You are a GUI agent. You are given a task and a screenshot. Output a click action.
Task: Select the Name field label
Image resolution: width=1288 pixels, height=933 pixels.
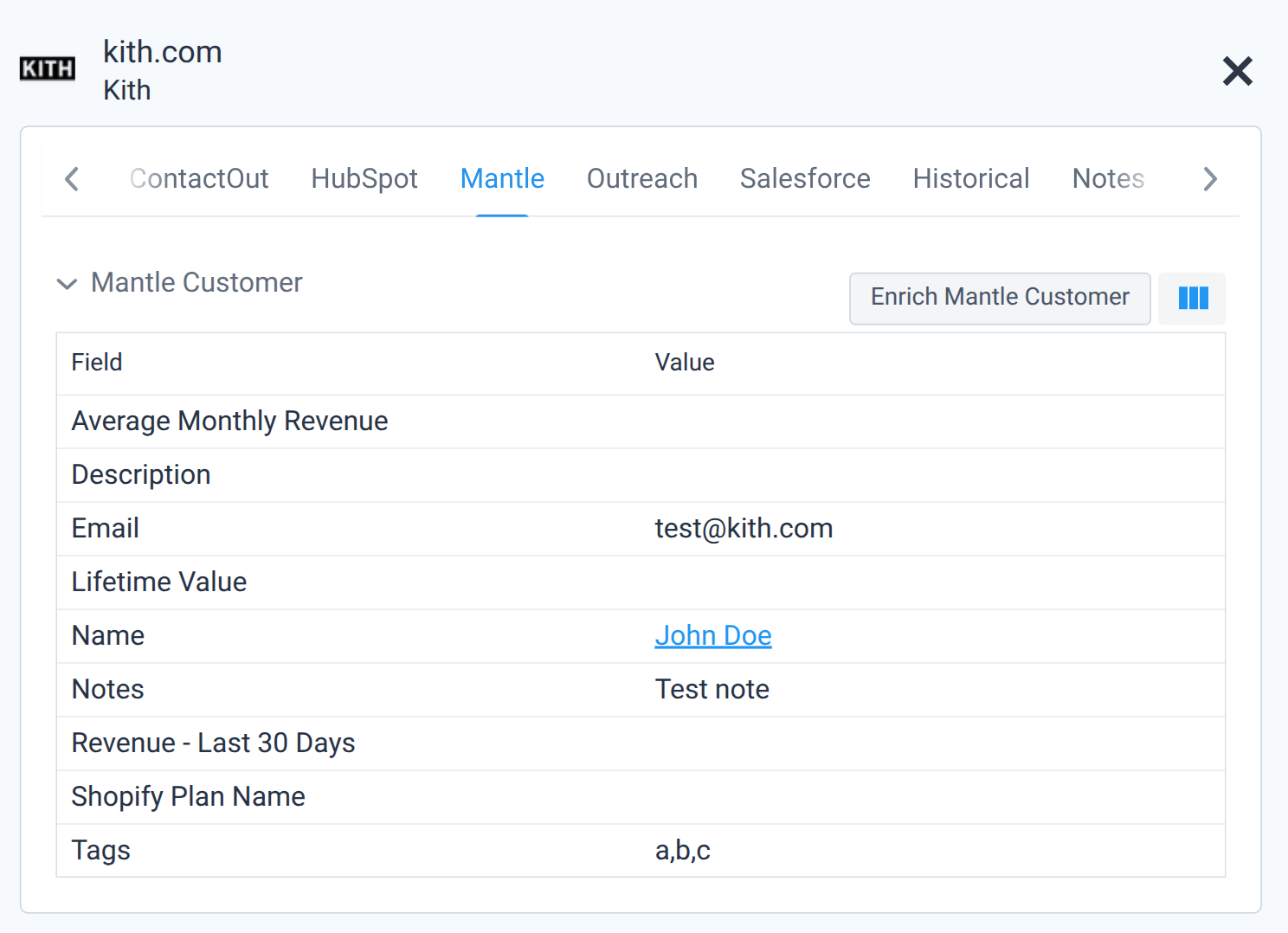click(x=107, y=635)
